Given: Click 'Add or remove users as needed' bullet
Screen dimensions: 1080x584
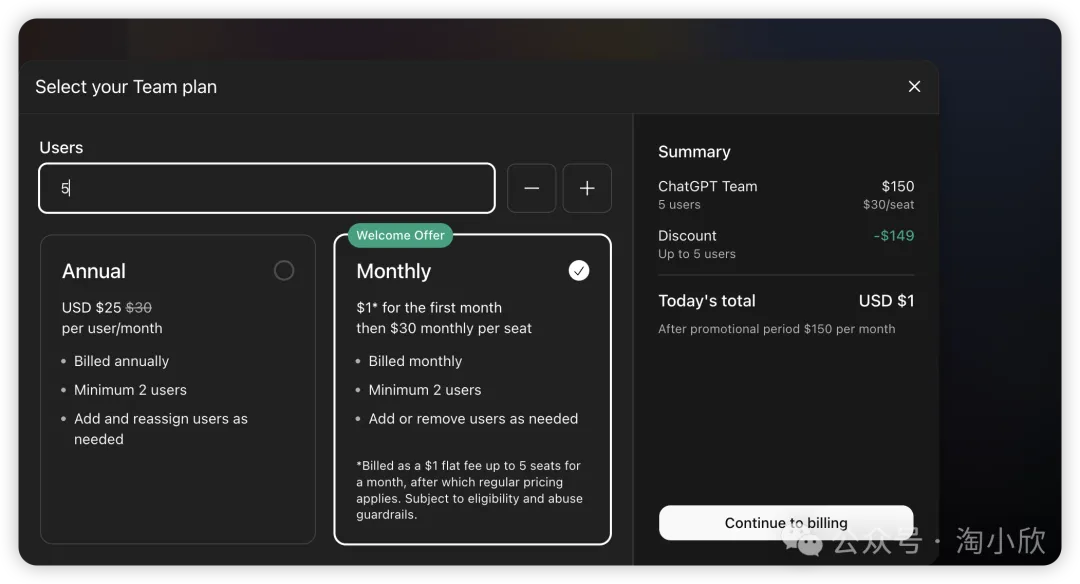Looking at the screenshot, I should pos(473,418).
